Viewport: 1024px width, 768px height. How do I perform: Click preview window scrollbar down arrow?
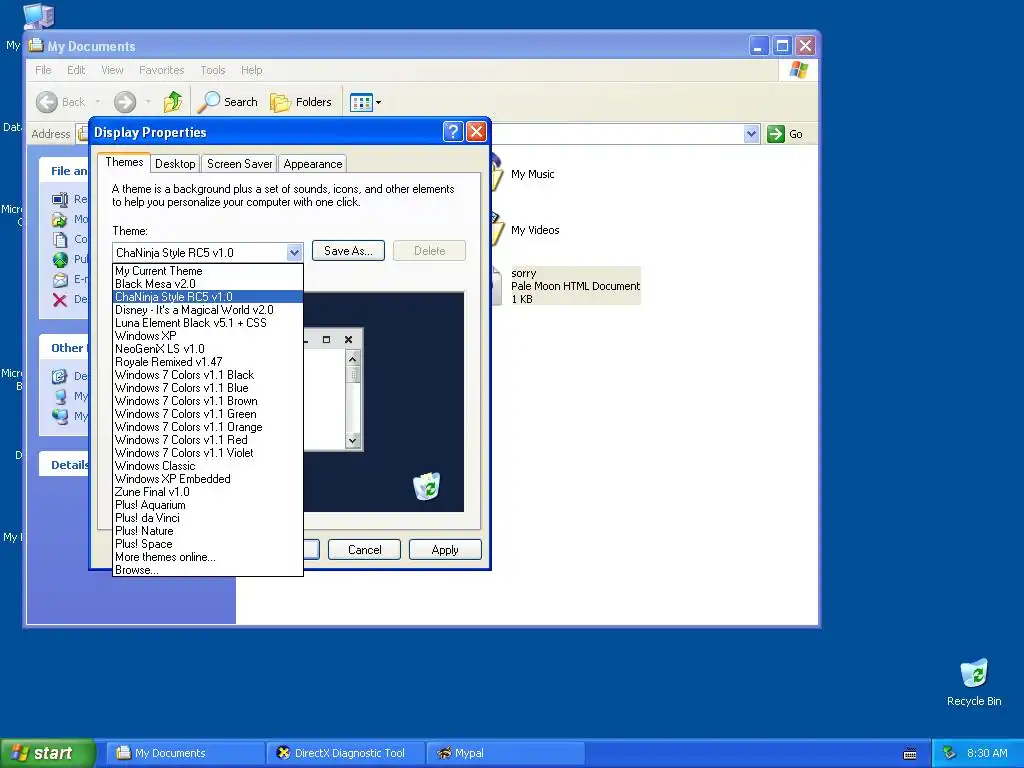(353, 441)
